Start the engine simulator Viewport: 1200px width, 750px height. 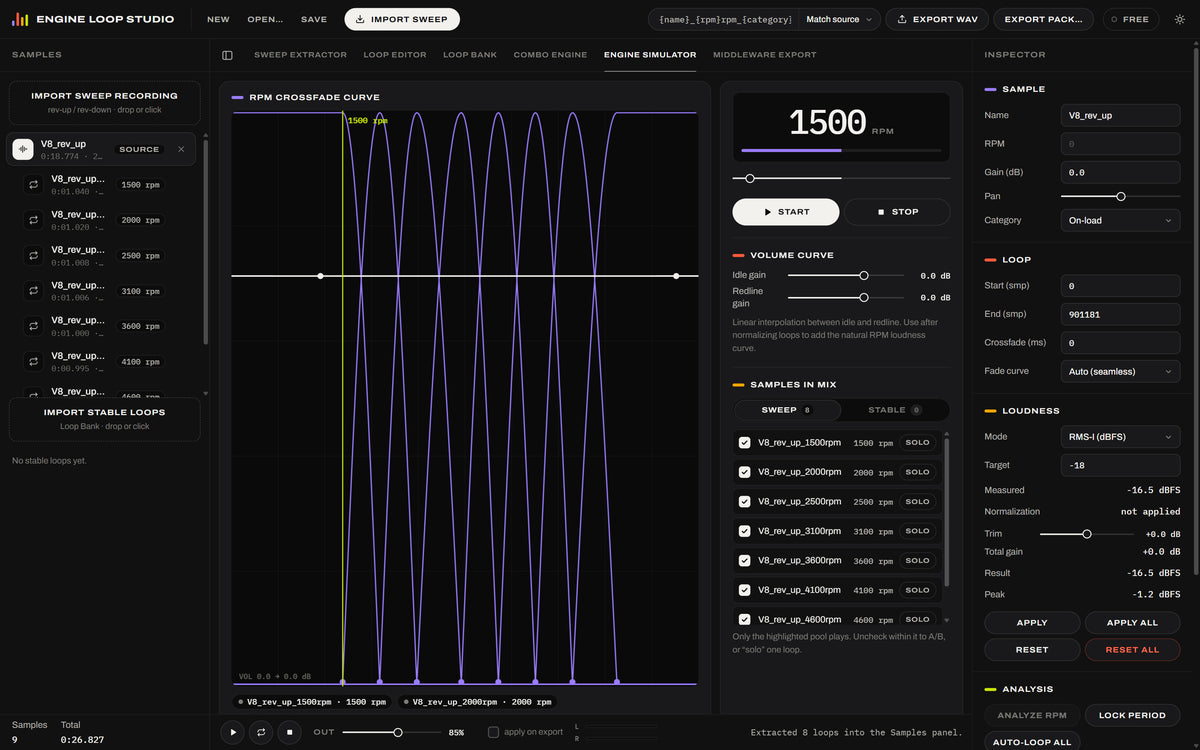[x=786, y=212]
